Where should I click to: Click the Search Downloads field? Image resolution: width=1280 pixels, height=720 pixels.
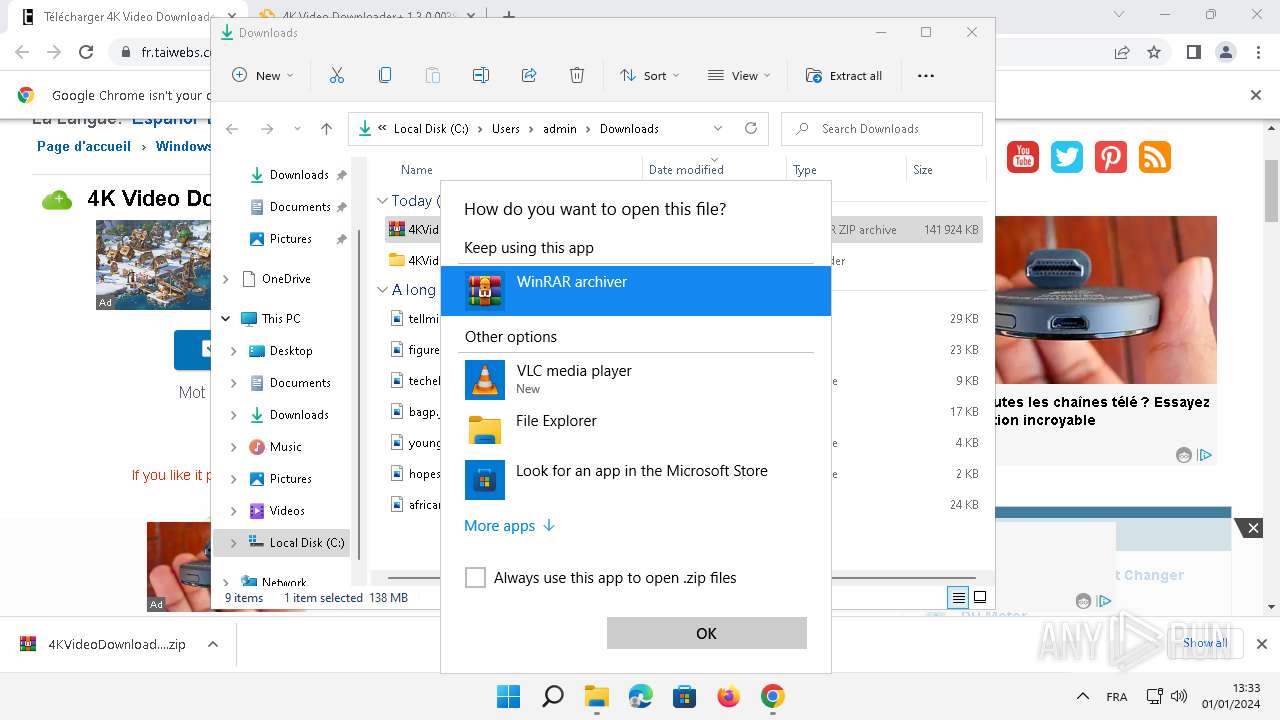[882, 129]
